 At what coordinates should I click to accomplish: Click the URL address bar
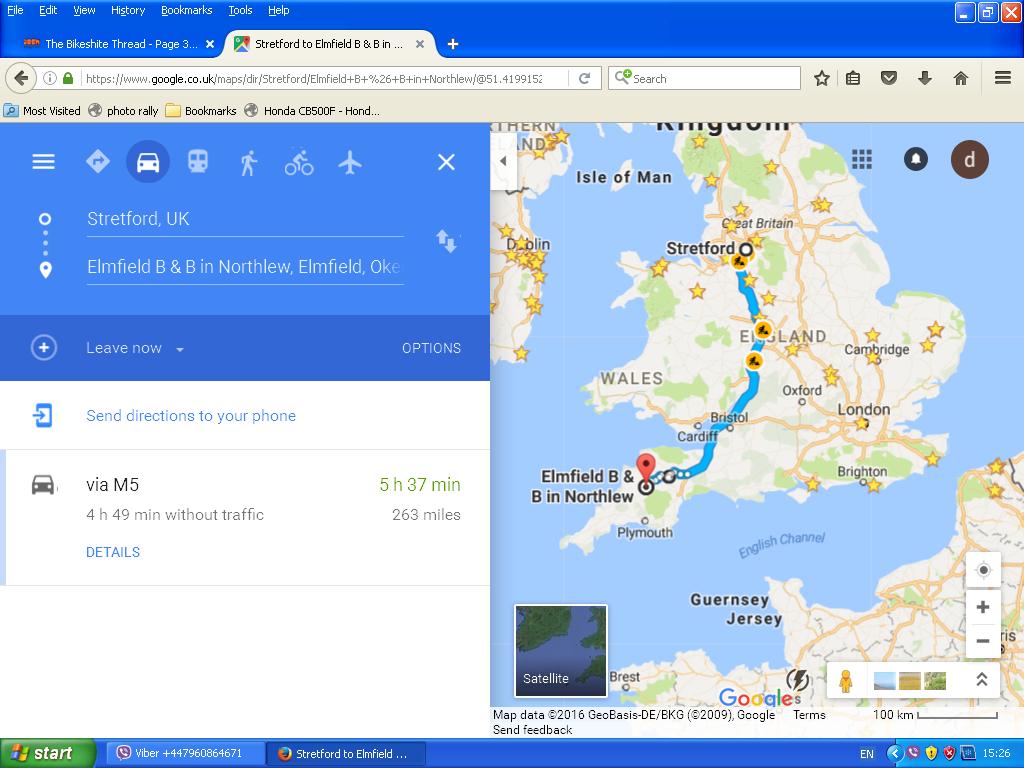313,78
